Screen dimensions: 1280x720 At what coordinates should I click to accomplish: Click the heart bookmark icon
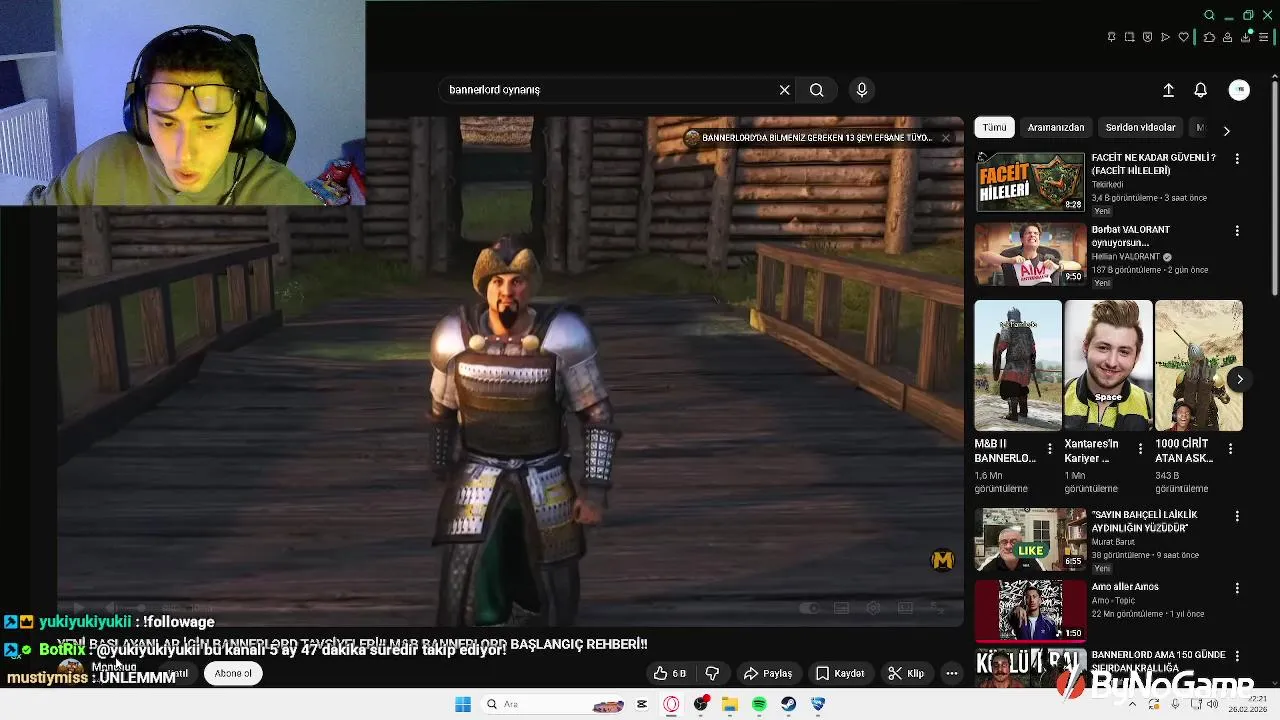click(1184, 37)
